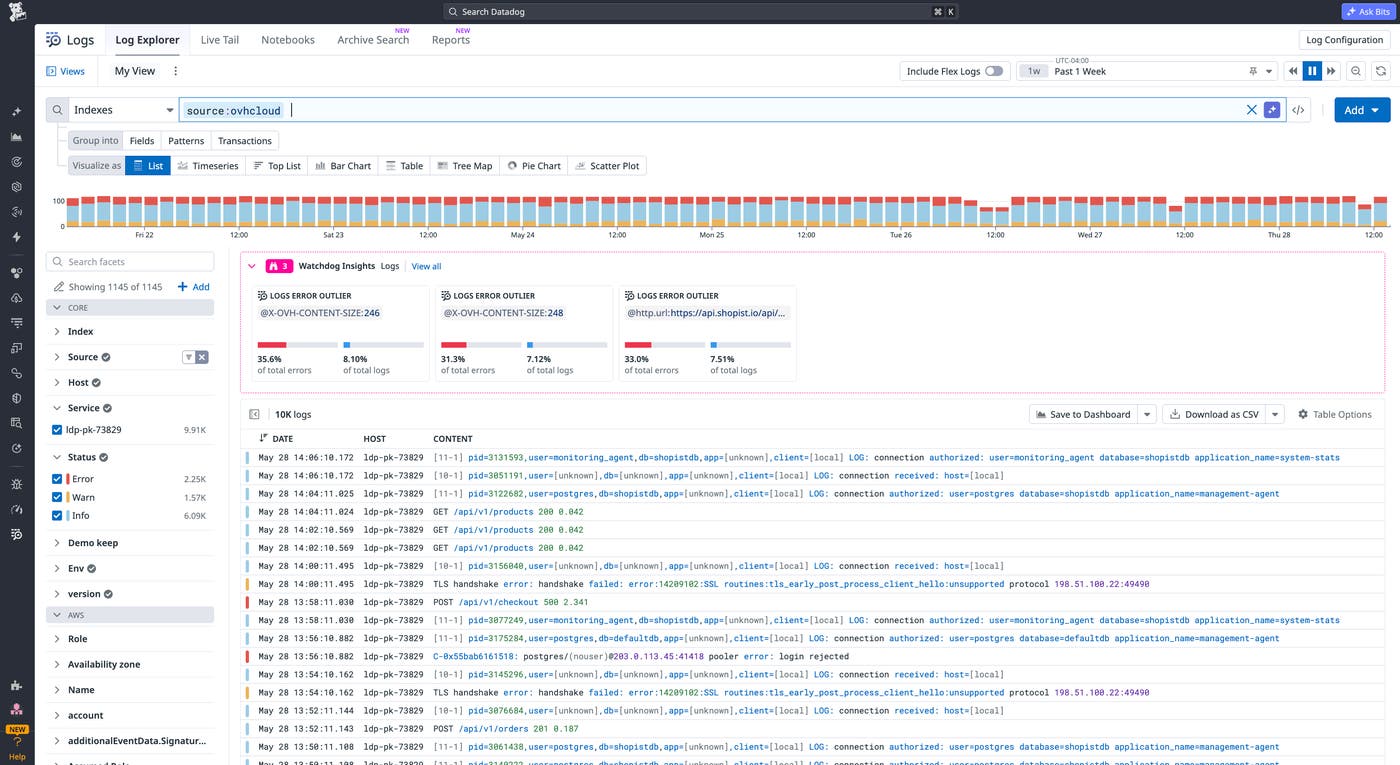Collapse the Watchdog Insights section chevron

[252, 266]
